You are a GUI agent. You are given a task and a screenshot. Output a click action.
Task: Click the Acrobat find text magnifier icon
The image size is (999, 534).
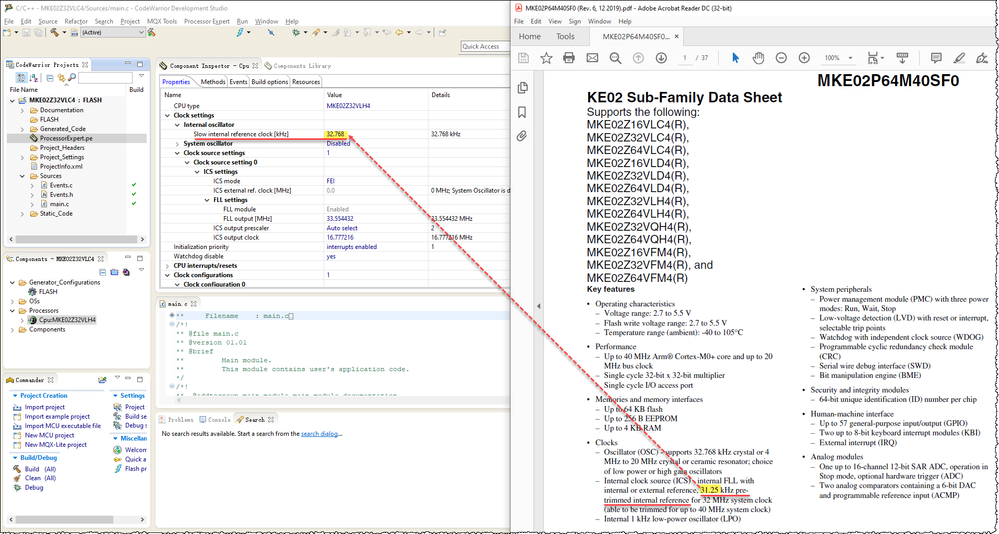click(615, 58)
